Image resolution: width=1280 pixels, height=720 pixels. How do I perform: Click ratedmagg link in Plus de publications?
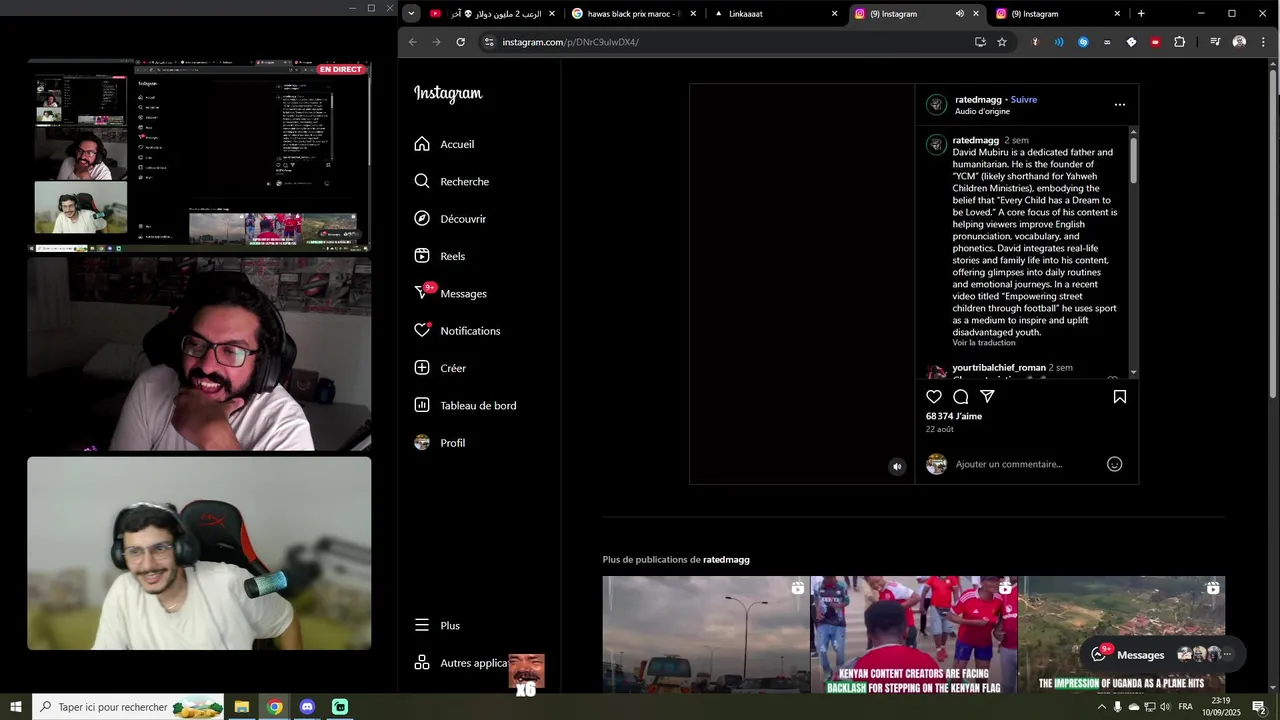726,560
